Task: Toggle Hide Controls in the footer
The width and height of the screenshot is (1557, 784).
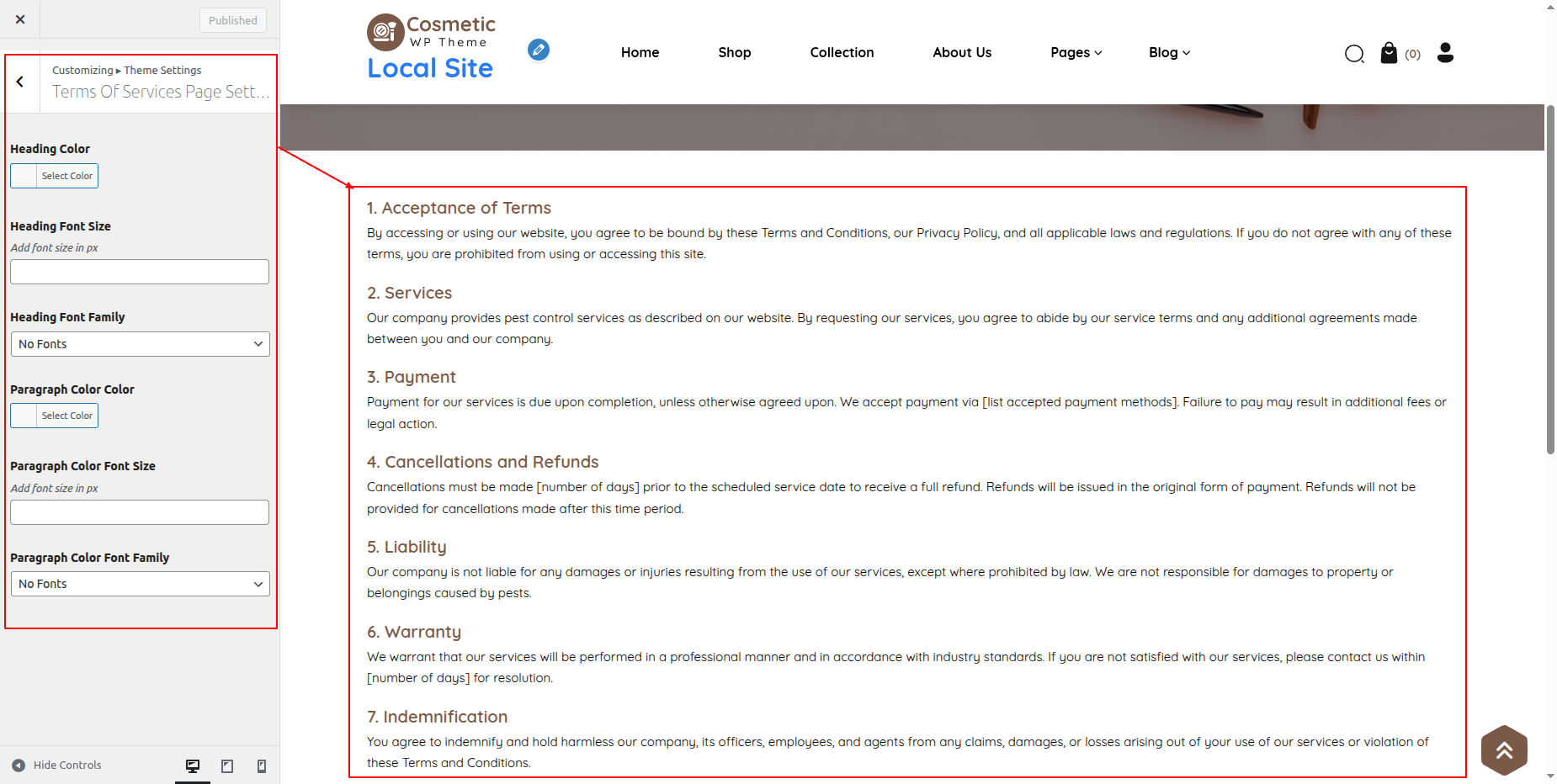Action: click(x=57, y=765)
